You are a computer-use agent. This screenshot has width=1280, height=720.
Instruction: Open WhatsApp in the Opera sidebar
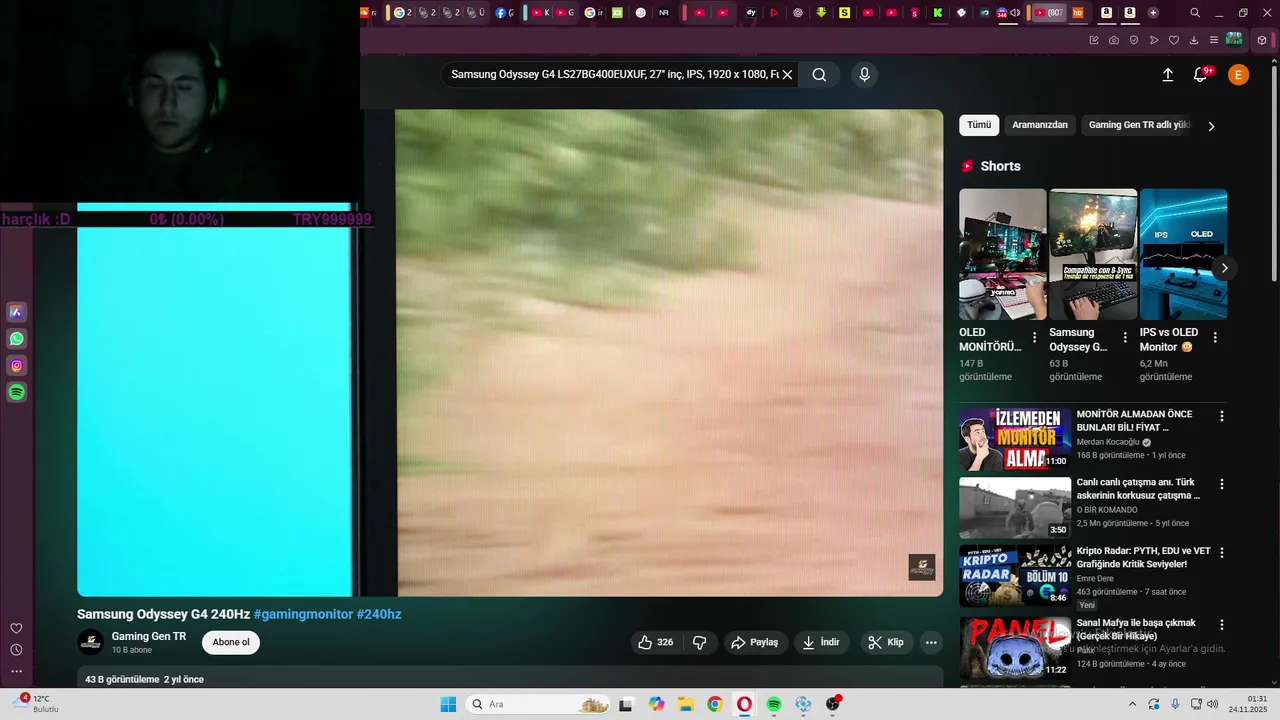[x=17, y=339]
